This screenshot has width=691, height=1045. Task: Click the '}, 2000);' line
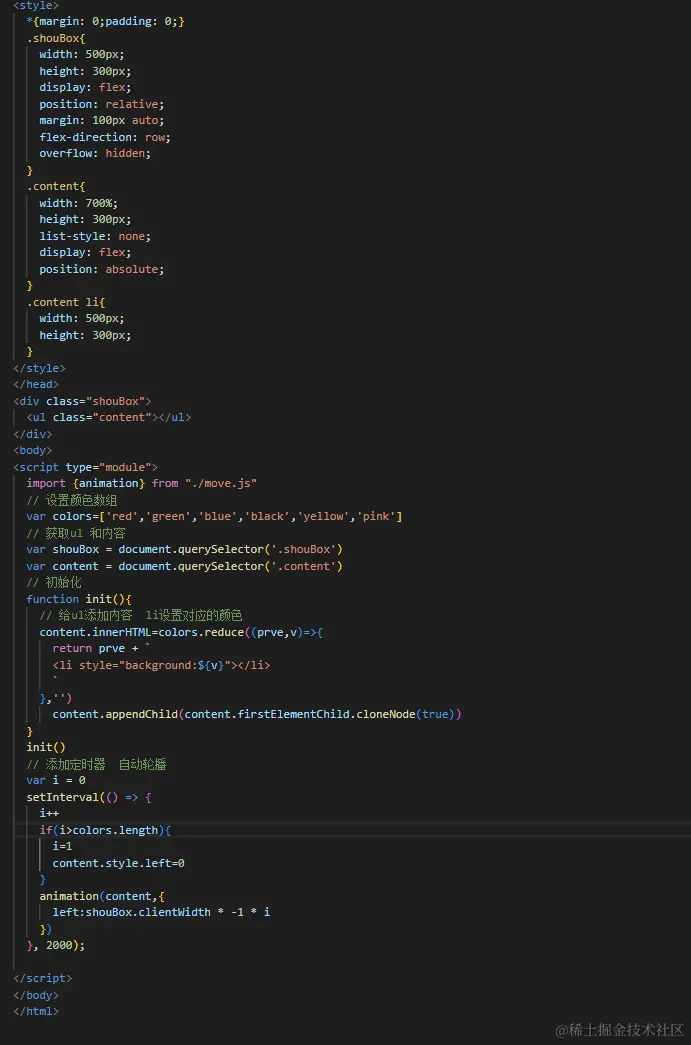[56, 945]
